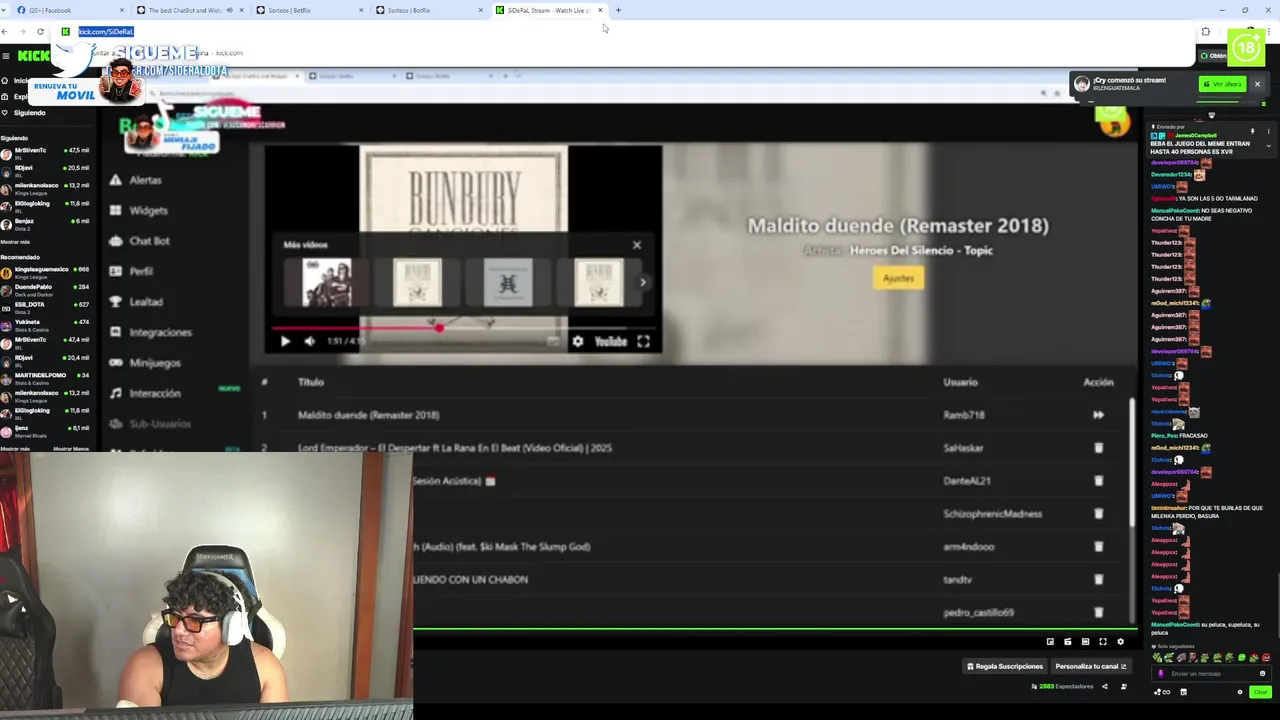Open emoji picker in chat input

tap(1262, 674)
